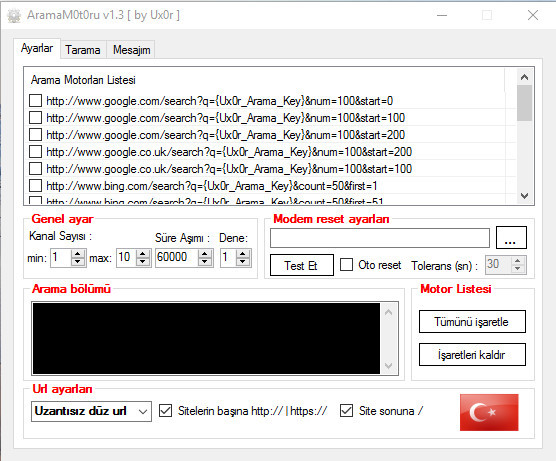Screen dimensions: 556x461
Task: Uncheck the Site sonuna / option
Action: pos(346,411)
